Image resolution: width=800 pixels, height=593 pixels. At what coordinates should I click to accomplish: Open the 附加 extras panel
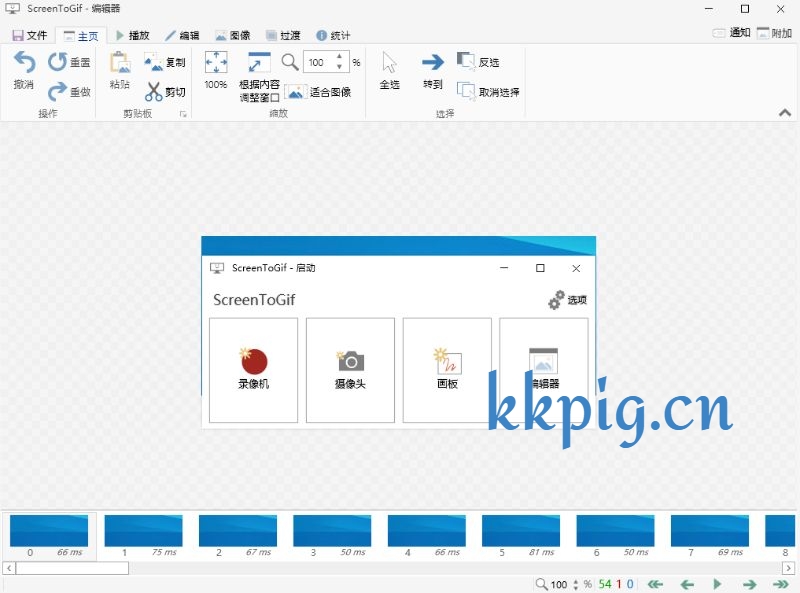[774, 33]
